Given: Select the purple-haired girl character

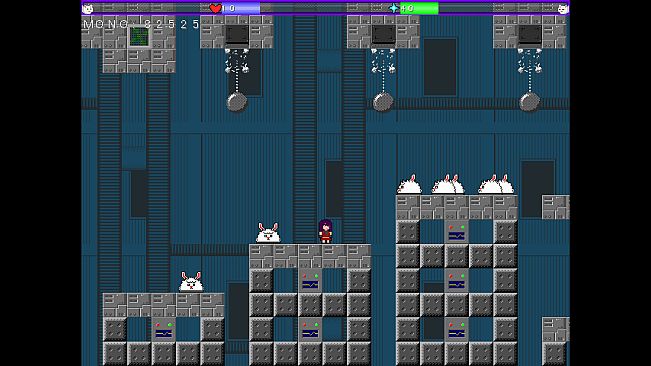Looking at the screenshot, I should [x=326, y=231].
